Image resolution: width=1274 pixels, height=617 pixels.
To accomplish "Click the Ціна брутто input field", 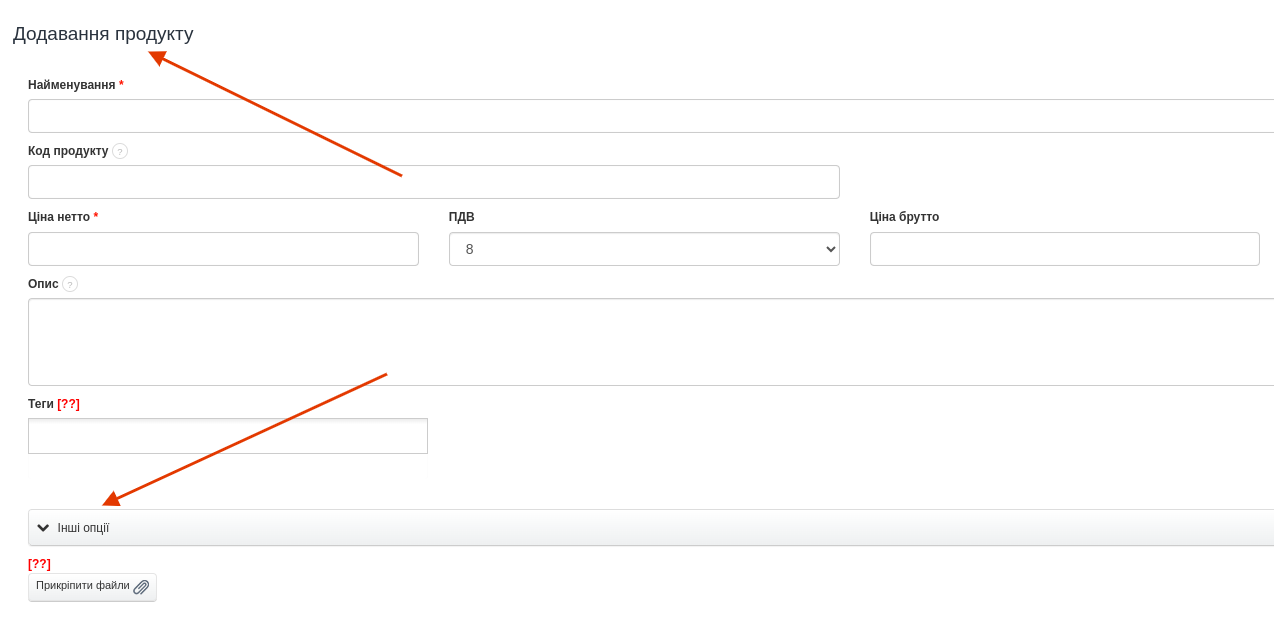I will click(1064, 249).
